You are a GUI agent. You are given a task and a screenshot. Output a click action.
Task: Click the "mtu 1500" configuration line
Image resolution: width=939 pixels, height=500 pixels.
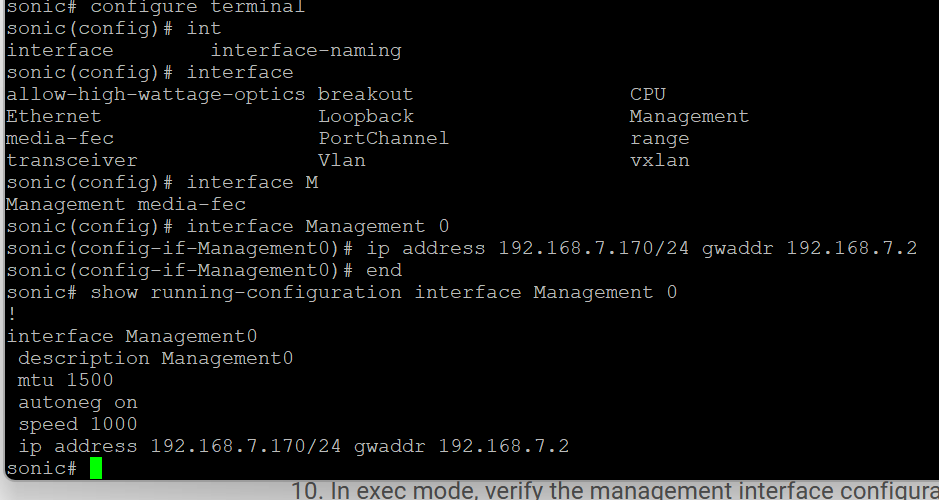point(65,380)
